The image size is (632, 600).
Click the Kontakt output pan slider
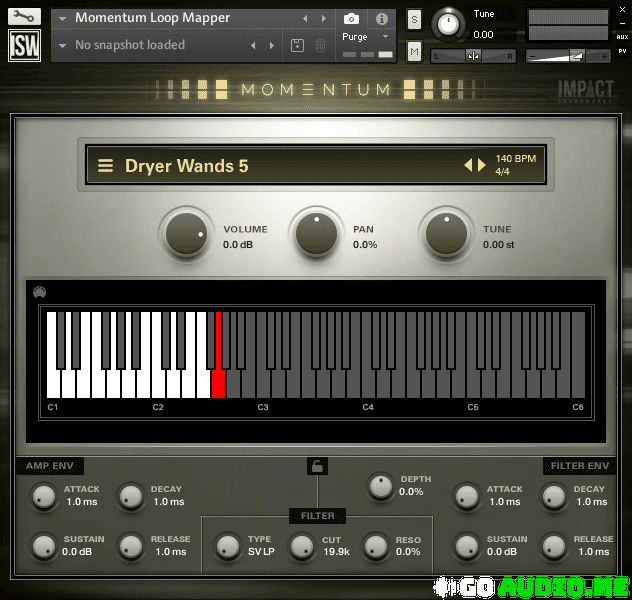tap(473, 56)
